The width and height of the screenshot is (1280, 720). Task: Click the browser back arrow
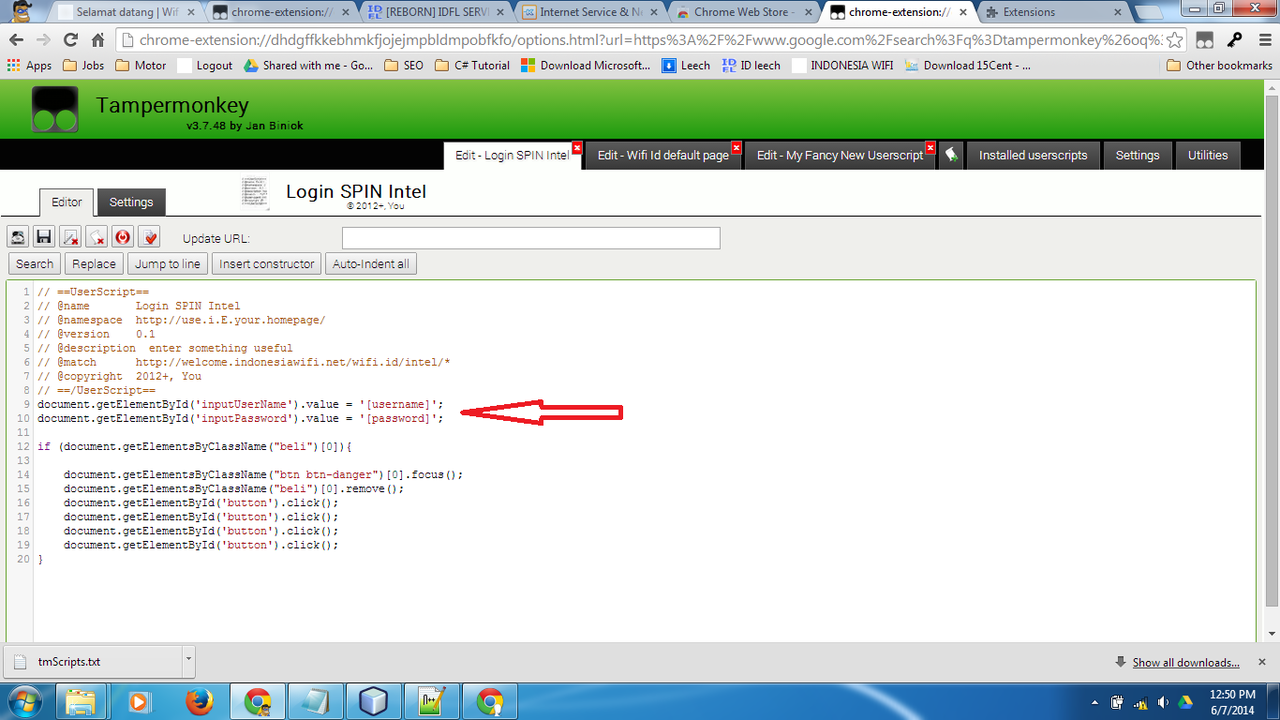click(x=17, y=40)
